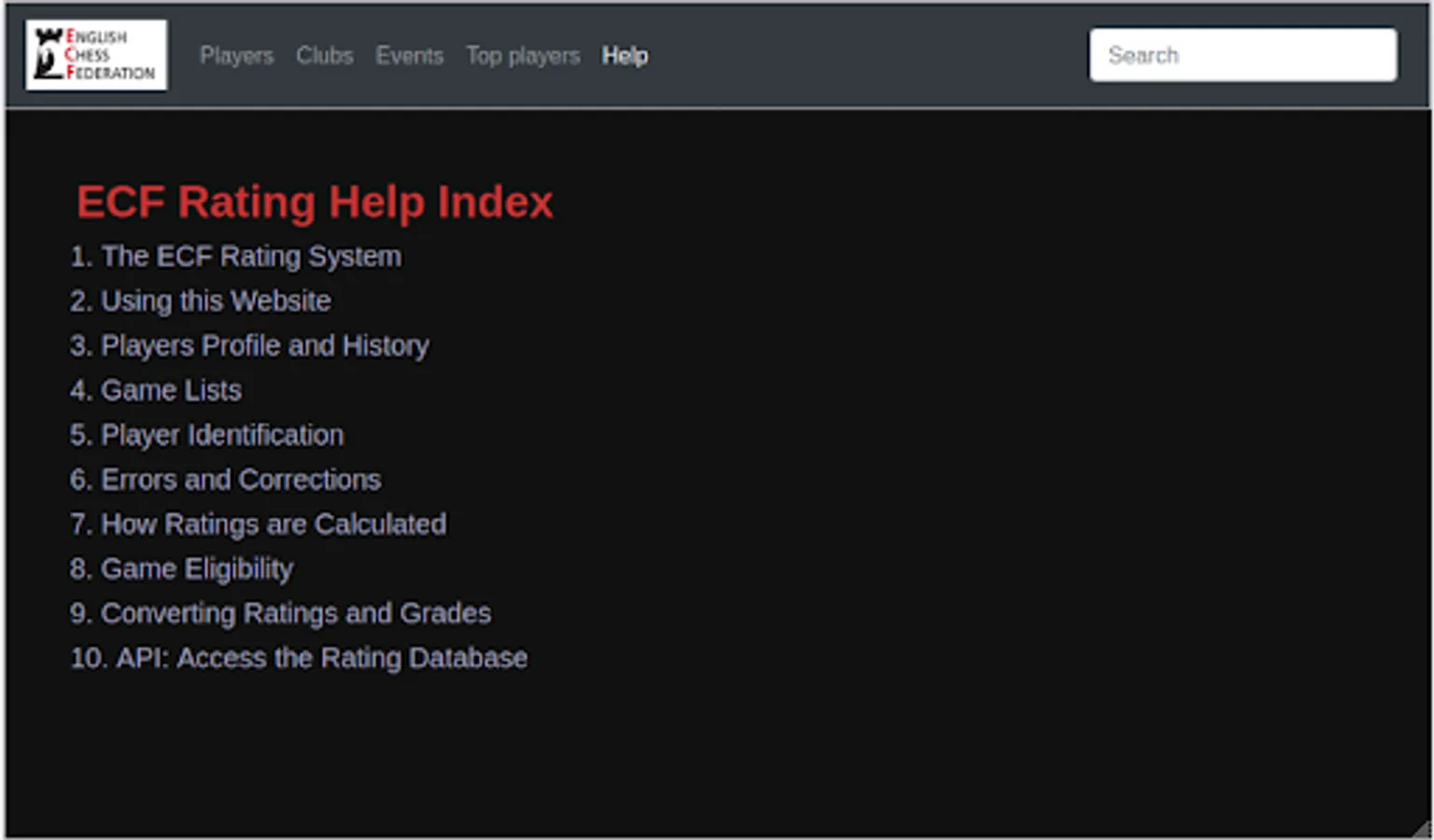Focus the Search input field
The image size is (1434, 840).
(x=1244, y=55)
